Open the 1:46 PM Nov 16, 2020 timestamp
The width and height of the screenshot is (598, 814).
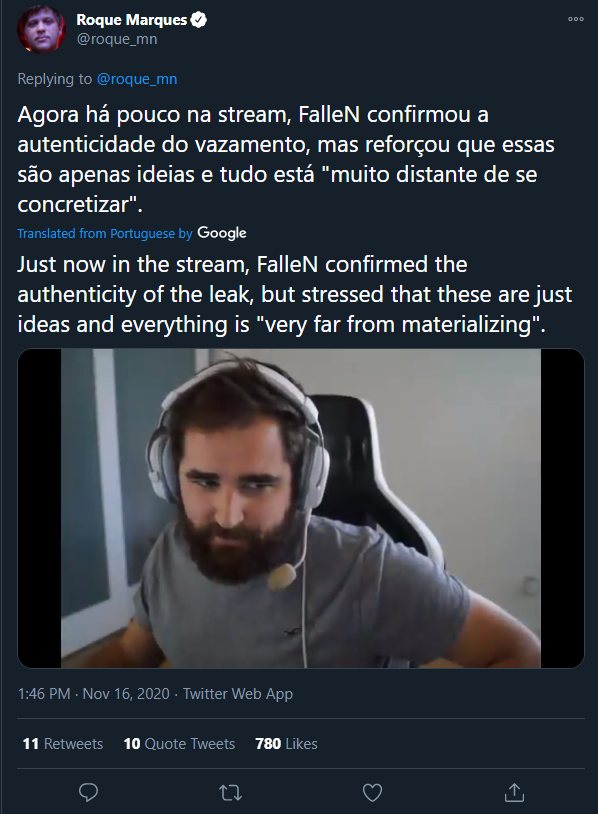coord(93,694)
